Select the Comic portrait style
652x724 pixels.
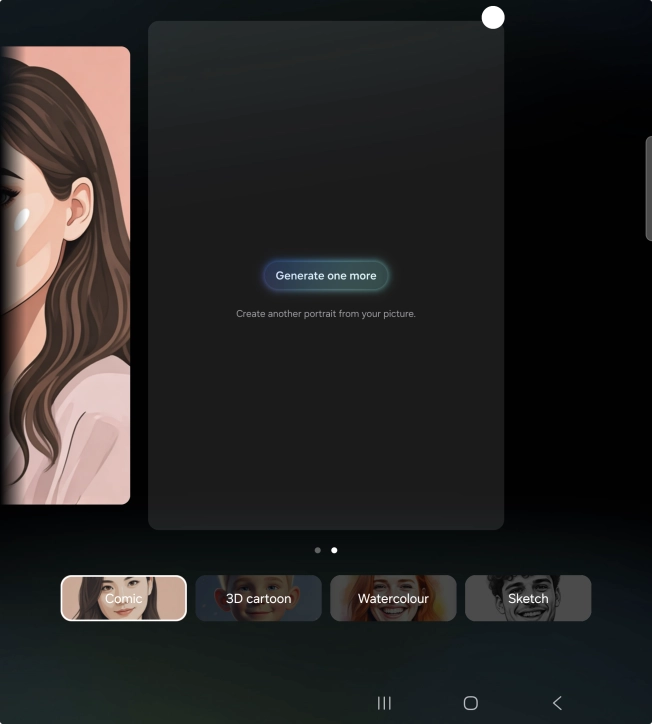[124, 598]
